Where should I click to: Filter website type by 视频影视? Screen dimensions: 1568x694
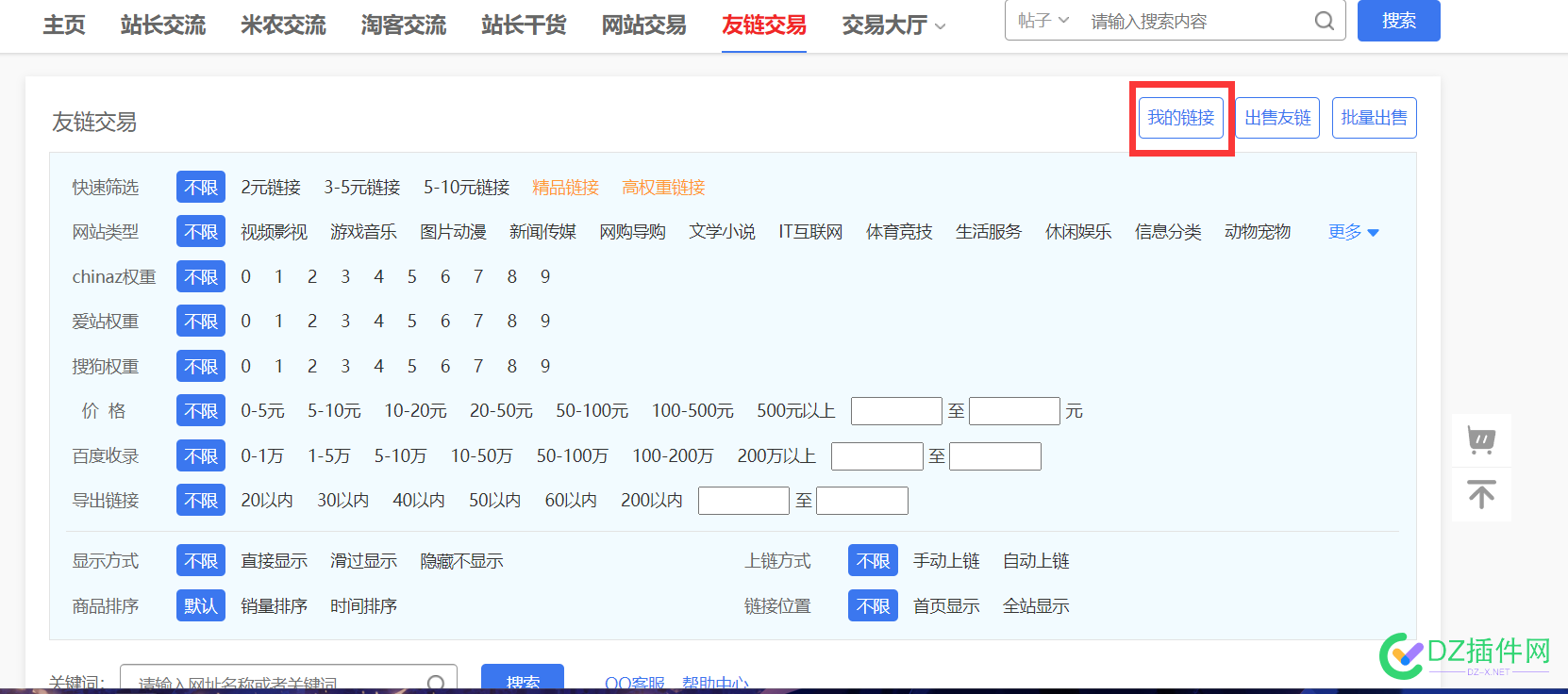point(274,232)
